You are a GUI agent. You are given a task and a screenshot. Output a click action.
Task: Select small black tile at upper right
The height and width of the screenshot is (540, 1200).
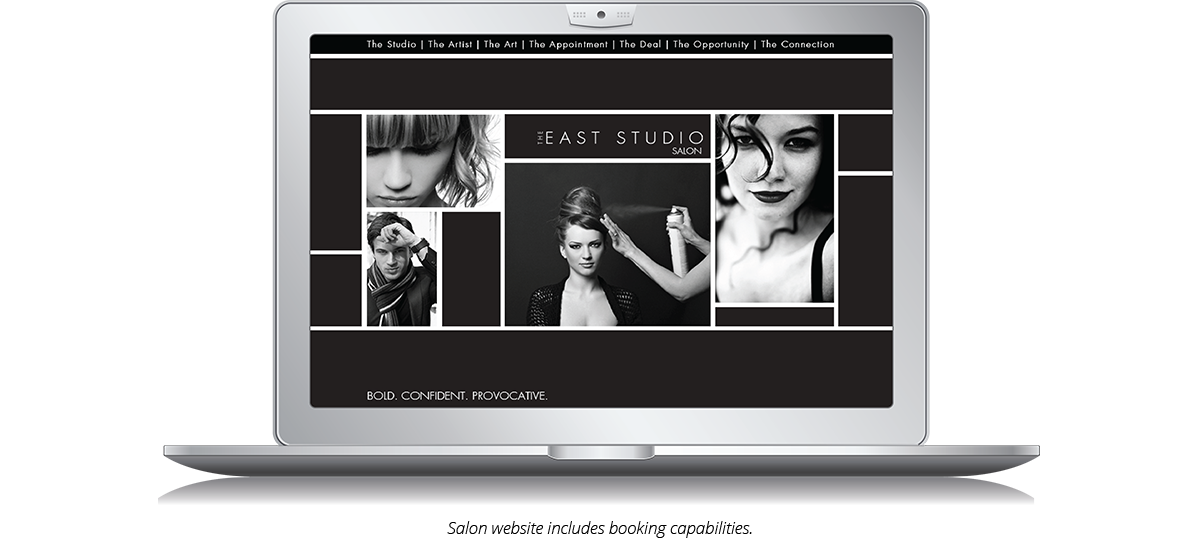864,142
